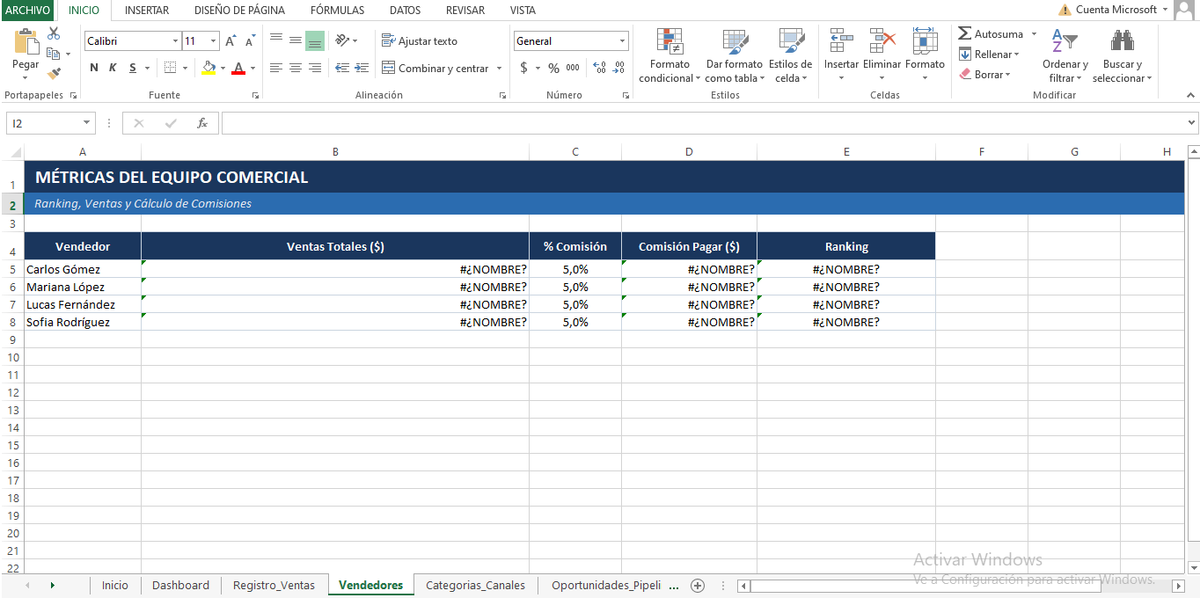This screenshot has height=598, width=1200.
Task: Open Rellenar fill dropdown
Action: pos(989,54)
